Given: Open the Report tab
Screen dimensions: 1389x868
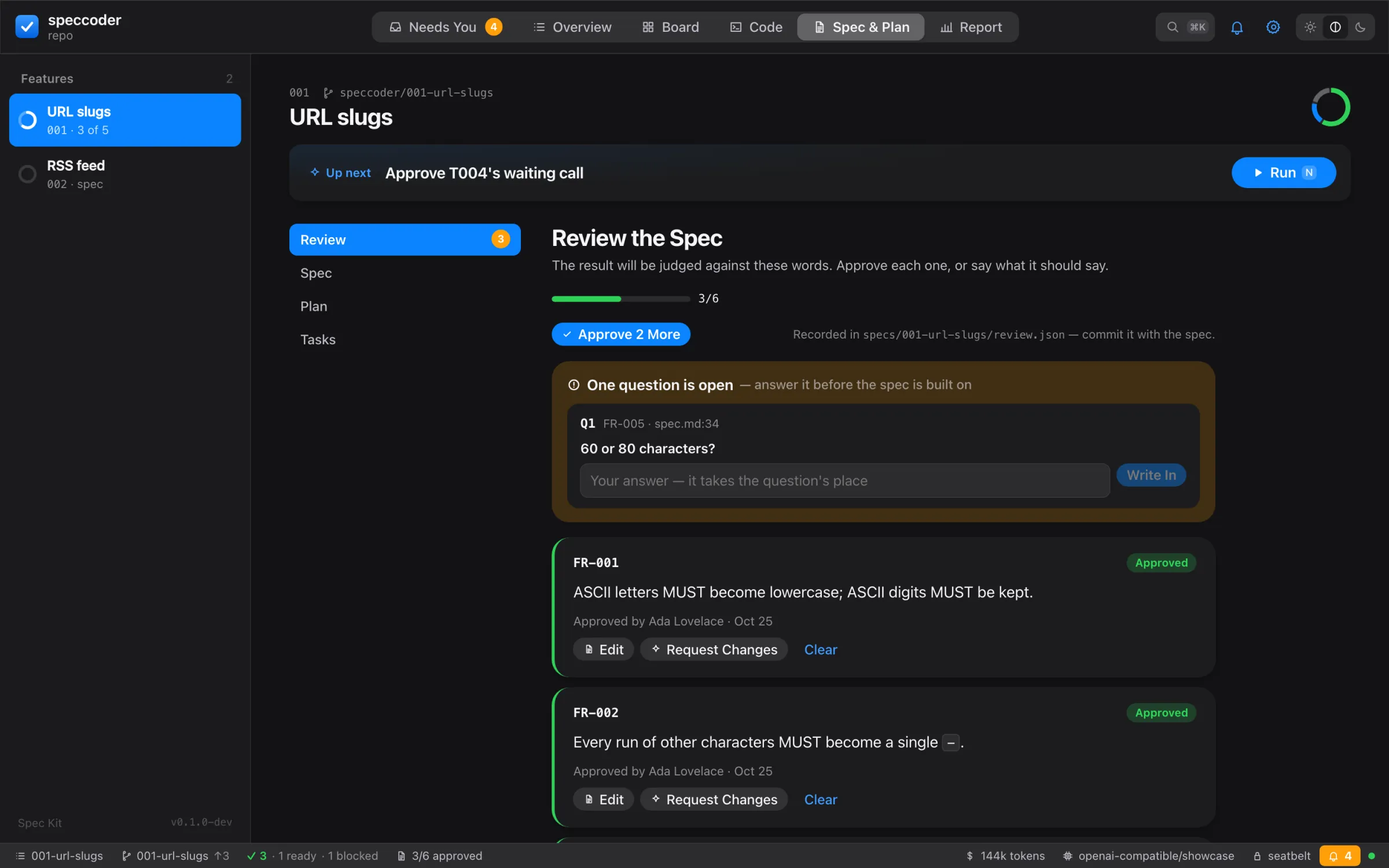Looking at the screenshot, I should (971, 27).
